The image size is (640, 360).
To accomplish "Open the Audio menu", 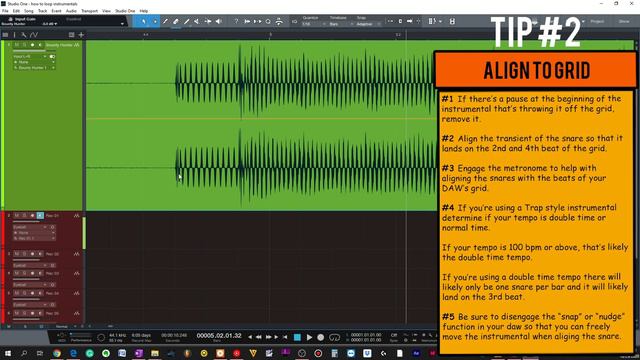I will tap(71, 11).
